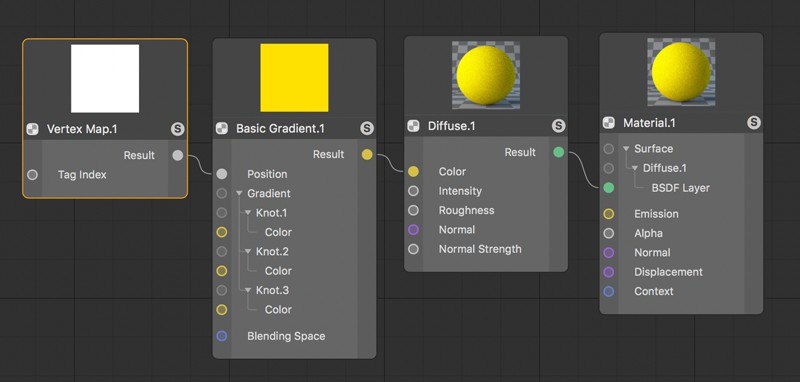Screen dimensions: 800x382
Task: Click the Basic Gradient Result output port
Action: pos(367,155)
